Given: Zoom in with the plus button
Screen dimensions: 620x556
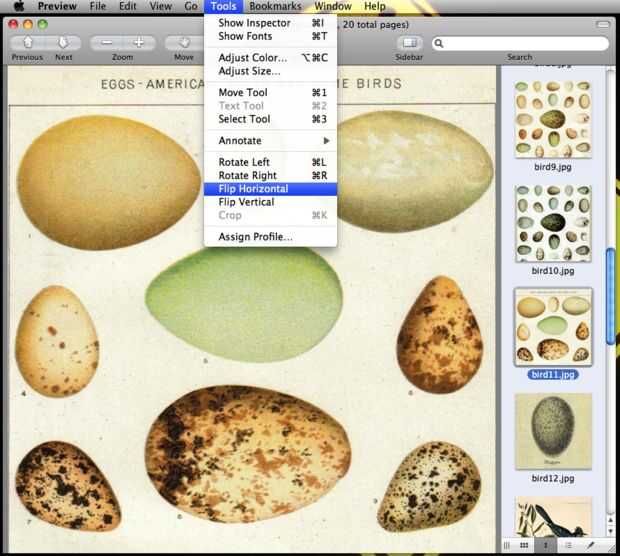Looking at the screenshot, I should point(138,43).
